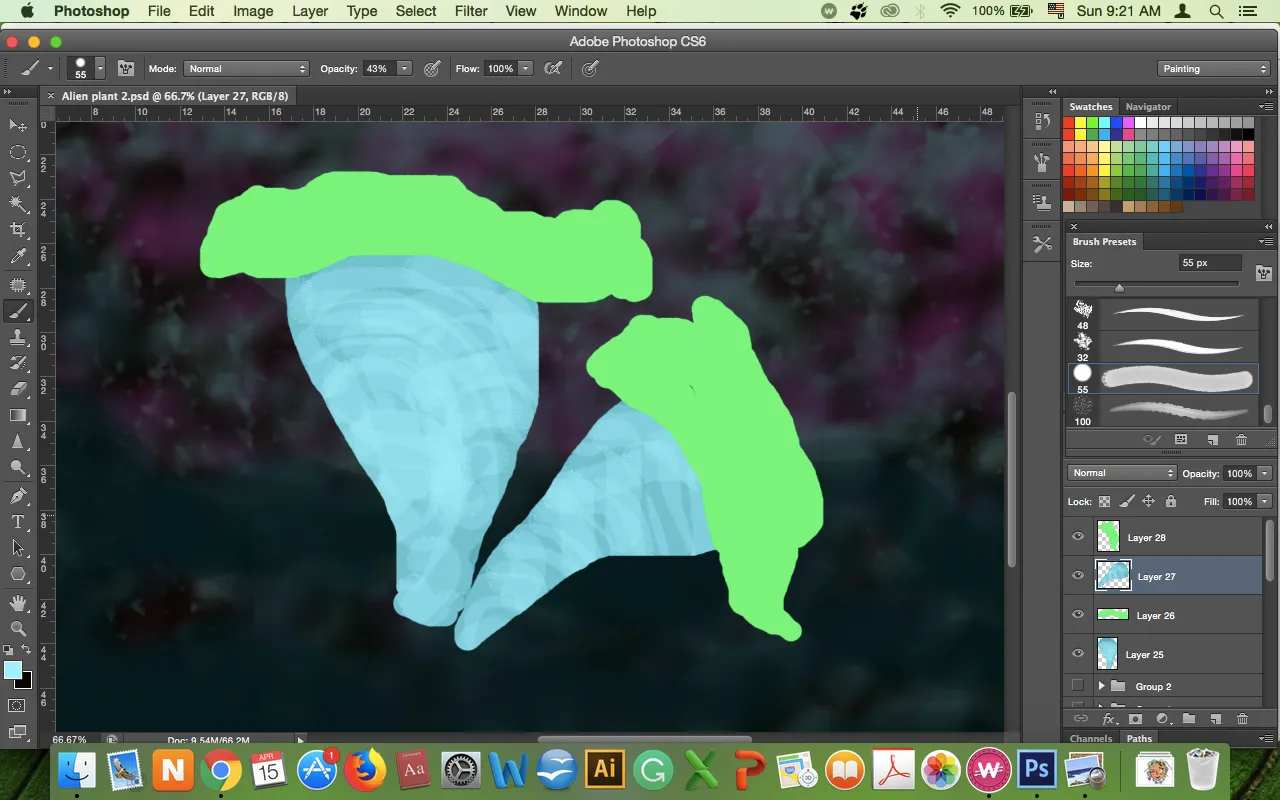The width and height of the screenshot is (1280, 800).
Task: Switch to the Paths tab
Action: 1139,739
